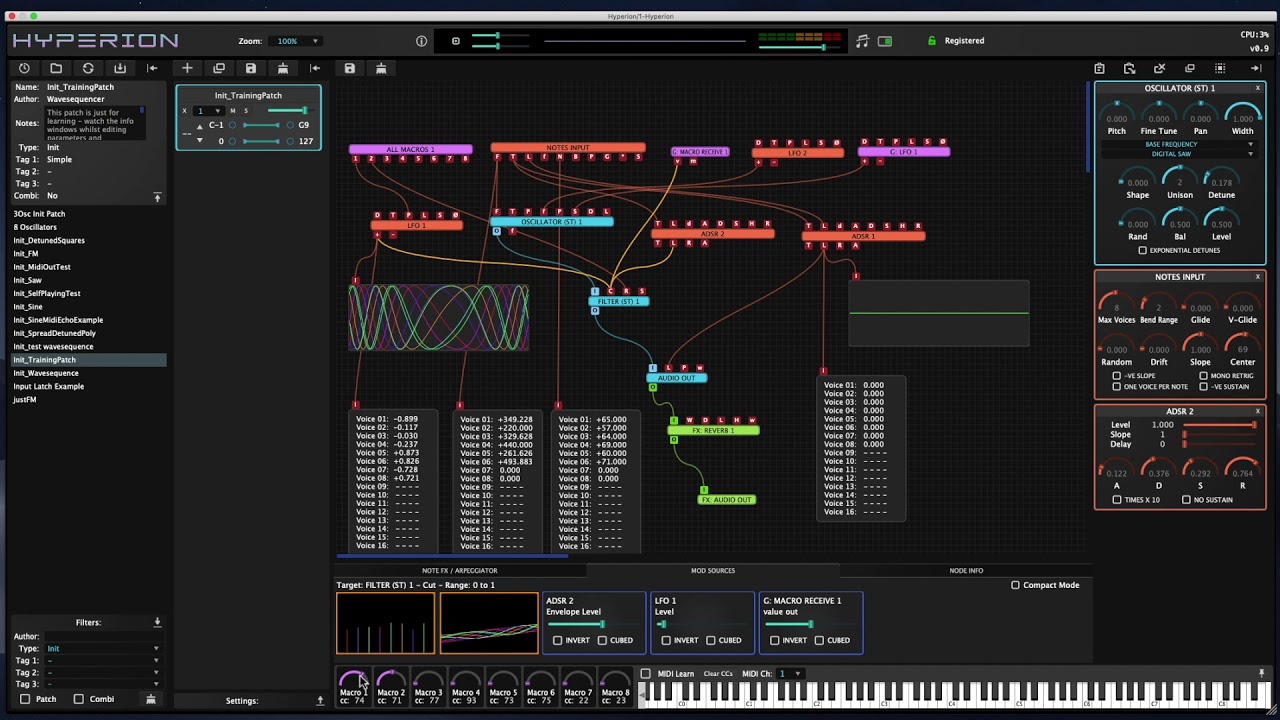1280x720 pixels.
Task: Toggle the MONO RETRIG checkbox
Action: coord(1204,376)
